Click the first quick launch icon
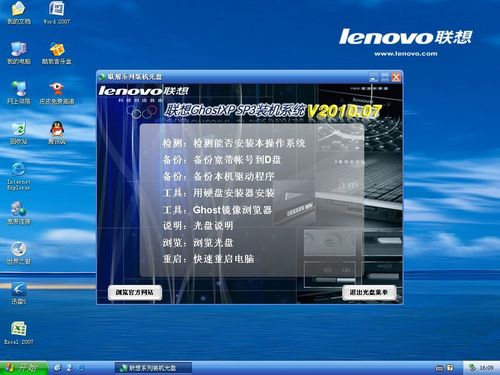The image size is (500, 375). pos(58,368)
